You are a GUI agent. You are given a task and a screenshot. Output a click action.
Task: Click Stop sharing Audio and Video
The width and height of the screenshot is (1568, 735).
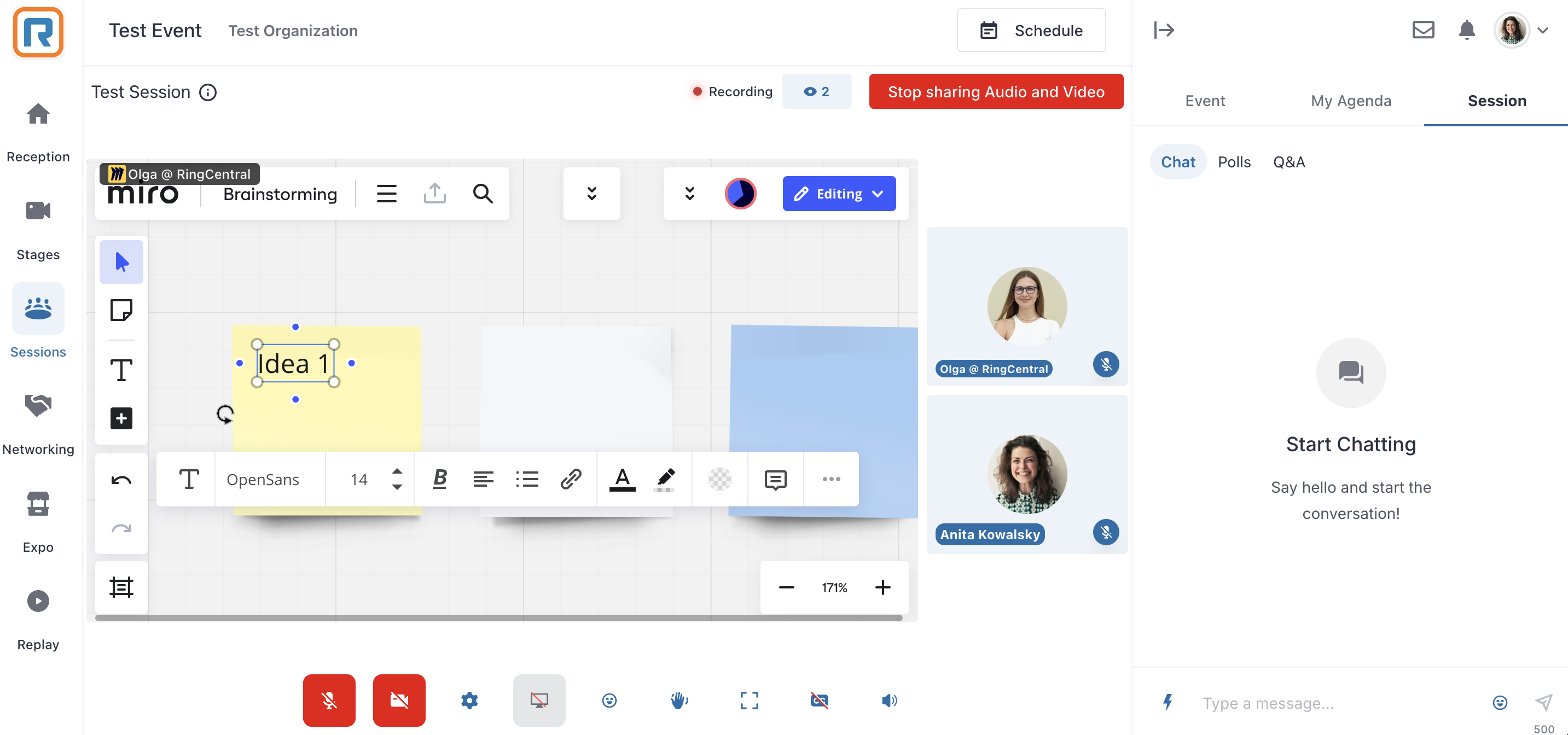point(996,91)
